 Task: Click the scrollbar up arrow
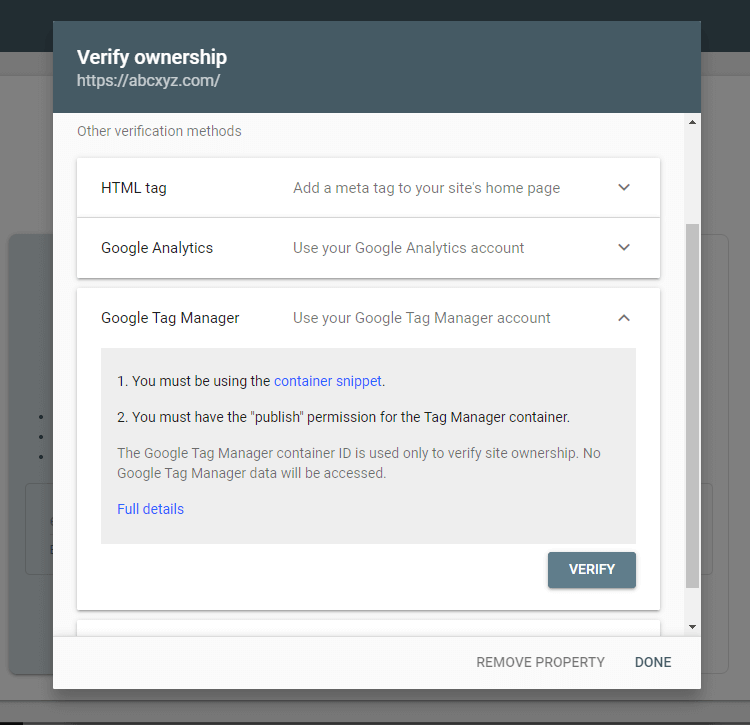pos(692,122)
